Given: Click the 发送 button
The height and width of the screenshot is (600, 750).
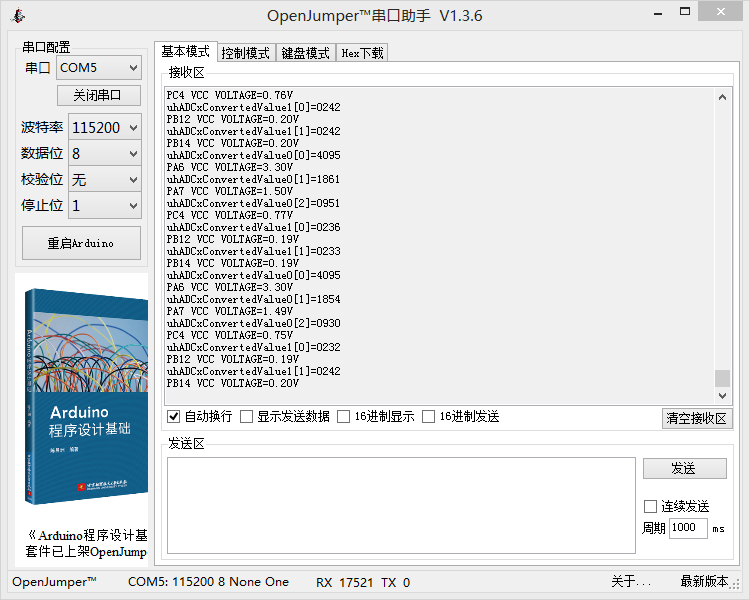Looking at the screenshot, I should click(x=684, y=468).
